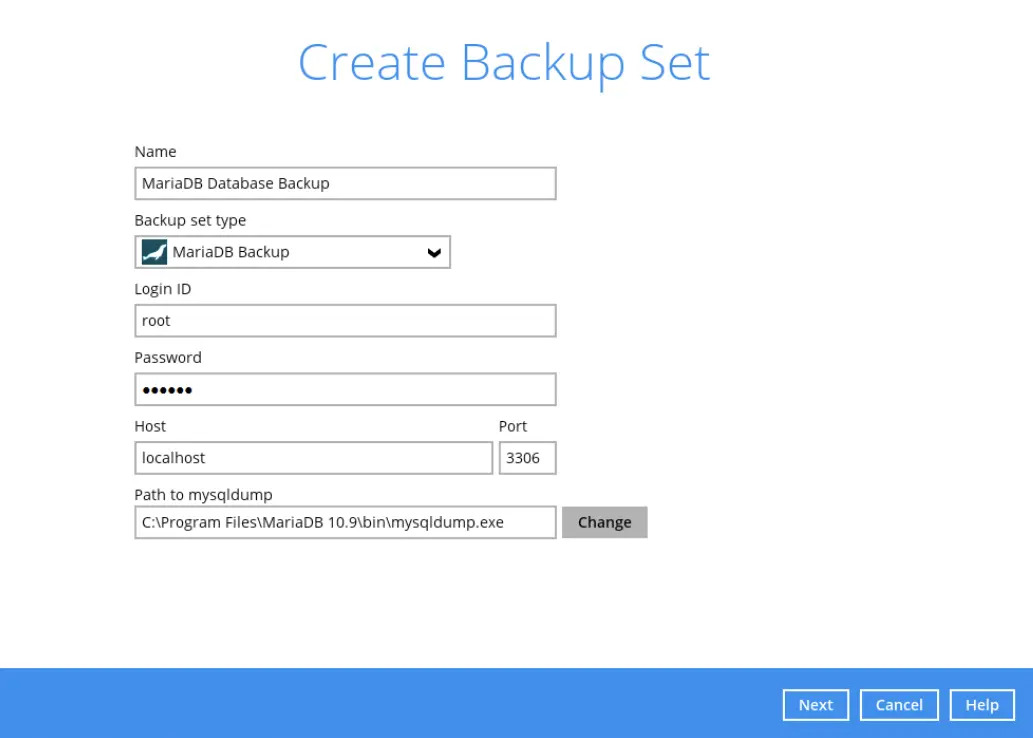Click the Password label text
1033x738 pixels.
[168, 357]
